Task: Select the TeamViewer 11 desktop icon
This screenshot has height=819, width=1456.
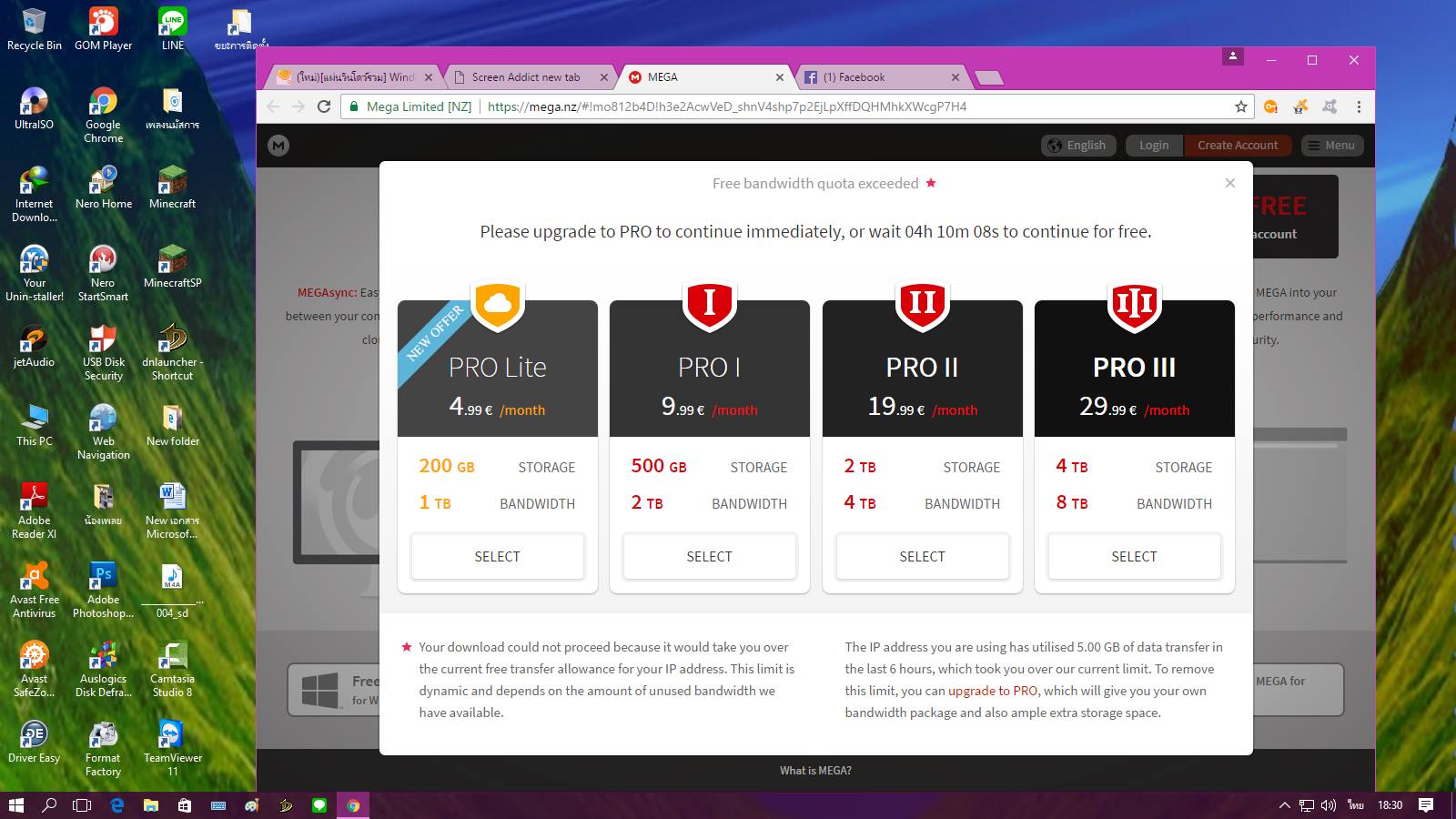Action: tap(172, 748)
